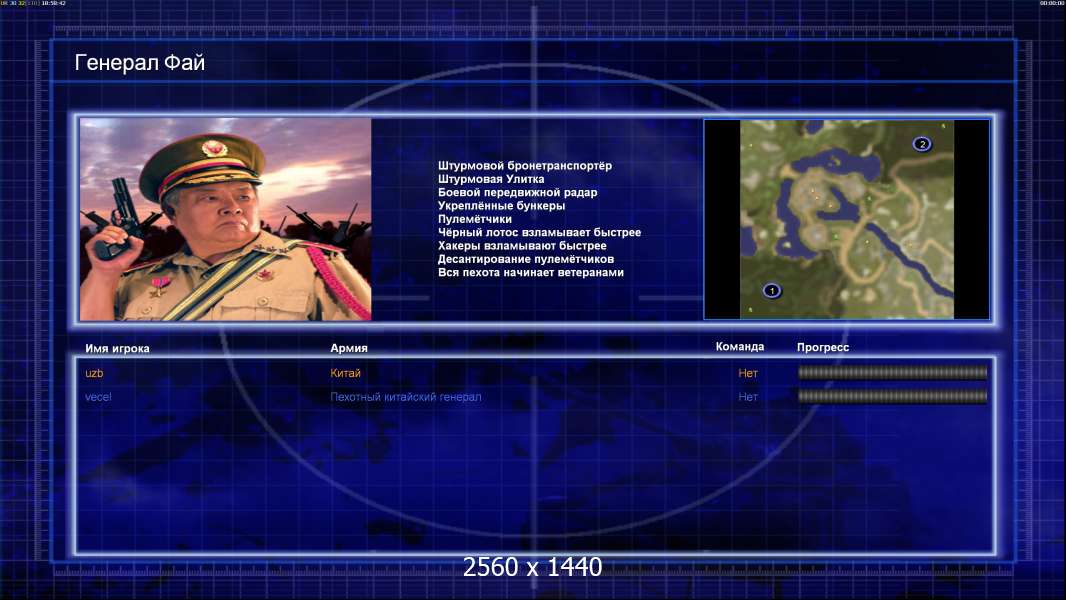The height and width of the screenshot is (600, 1066).
Task: Click start position marker 1 on minimap
Action: (772, 291)
